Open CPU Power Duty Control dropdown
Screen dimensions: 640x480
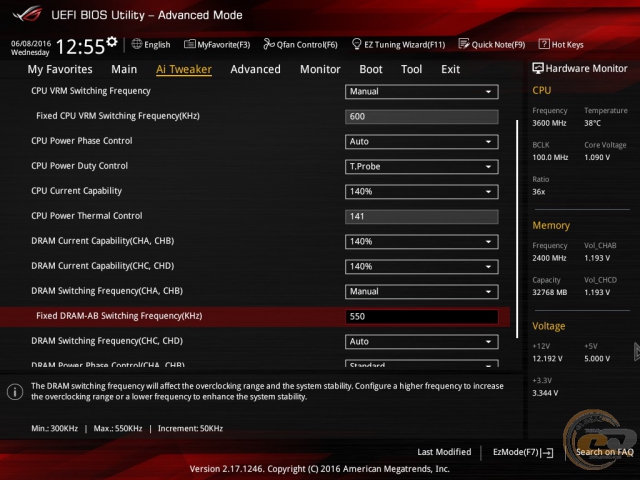click(x=422, y=167)
